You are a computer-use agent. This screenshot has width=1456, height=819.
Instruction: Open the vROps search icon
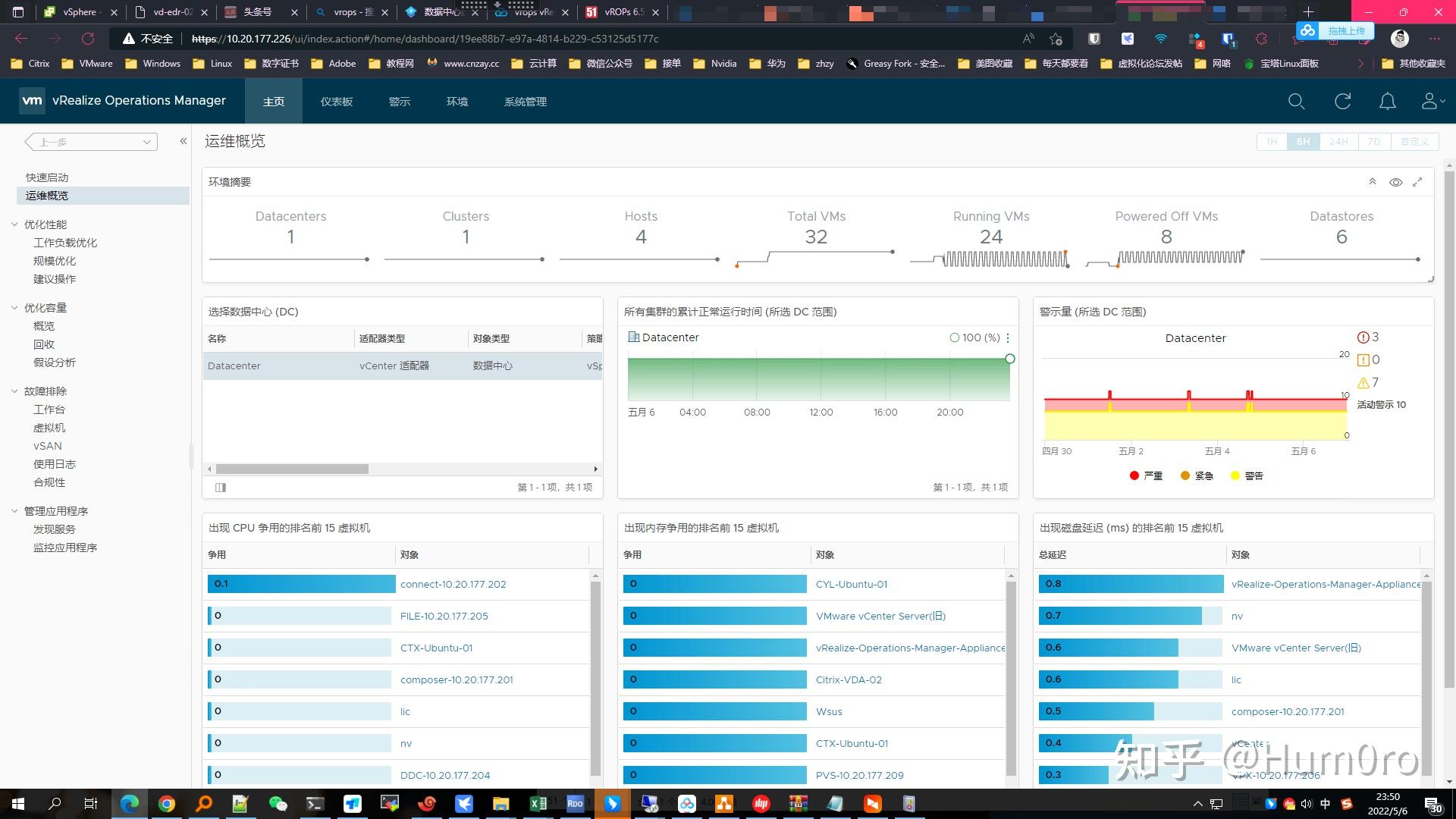pos(1296,101)
